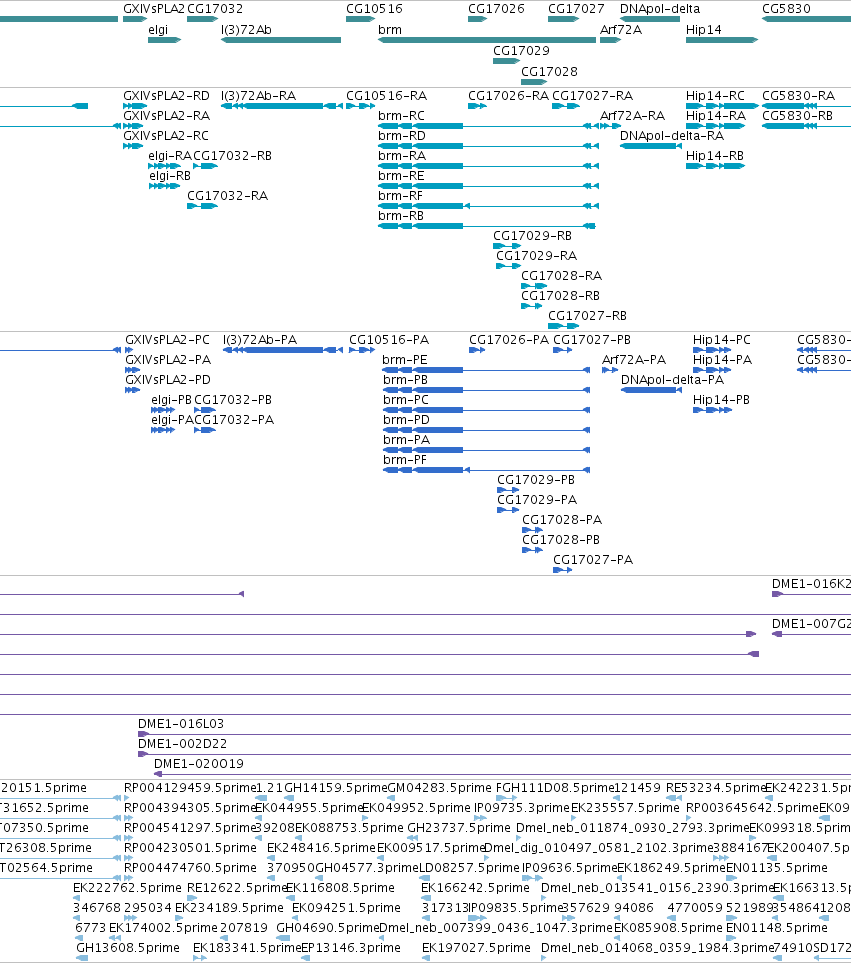Click the GXIVsPLA2 gene label
This screenshot has width=851, height=963.
pyautogui.click(x=153, y=9)
